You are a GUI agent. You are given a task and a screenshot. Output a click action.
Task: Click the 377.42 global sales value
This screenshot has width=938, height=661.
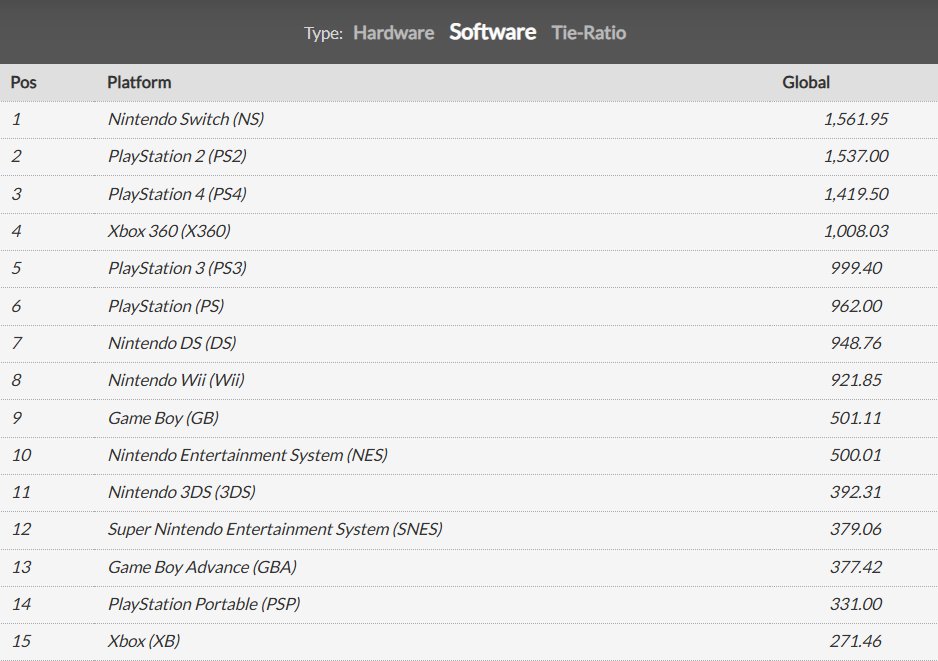click(856, 566)
